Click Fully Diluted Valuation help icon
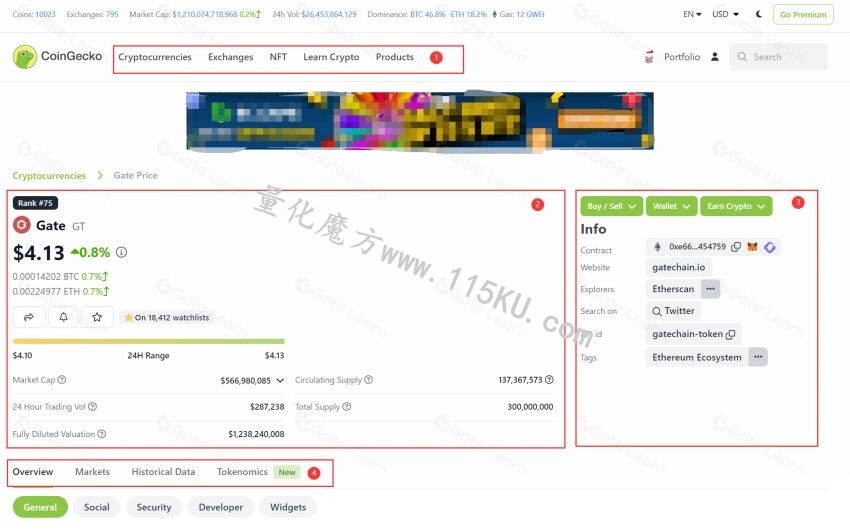 (x=101, y=433)
